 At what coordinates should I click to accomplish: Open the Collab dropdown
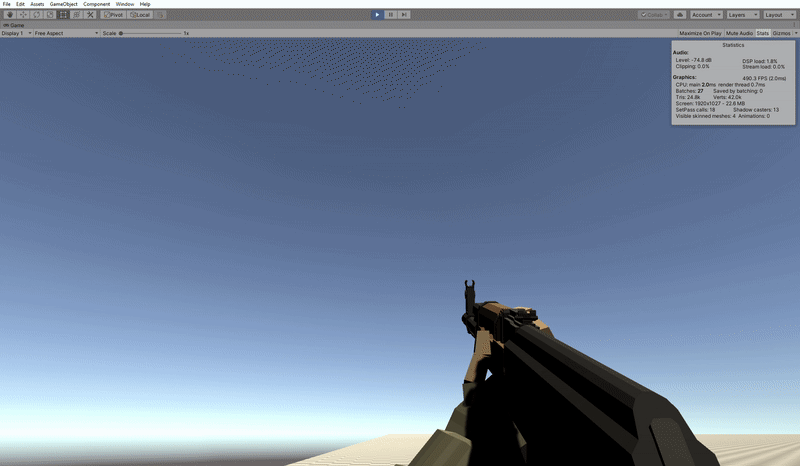(654, 15)
